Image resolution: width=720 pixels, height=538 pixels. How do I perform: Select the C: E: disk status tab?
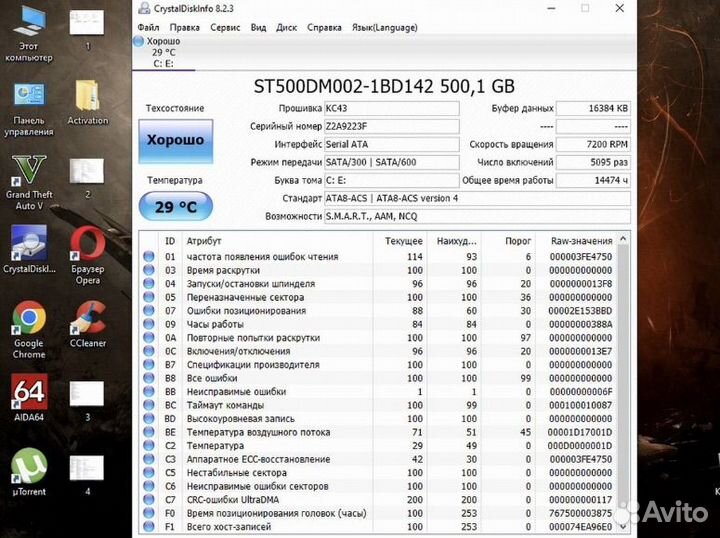(160, 52)
